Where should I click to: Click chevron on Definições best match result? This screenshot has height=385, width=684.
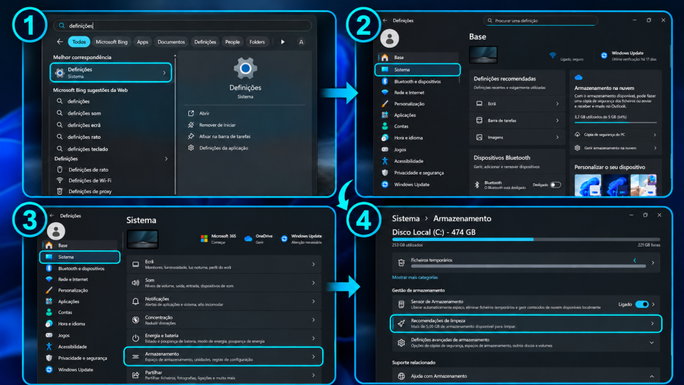(x=164, y=73)
